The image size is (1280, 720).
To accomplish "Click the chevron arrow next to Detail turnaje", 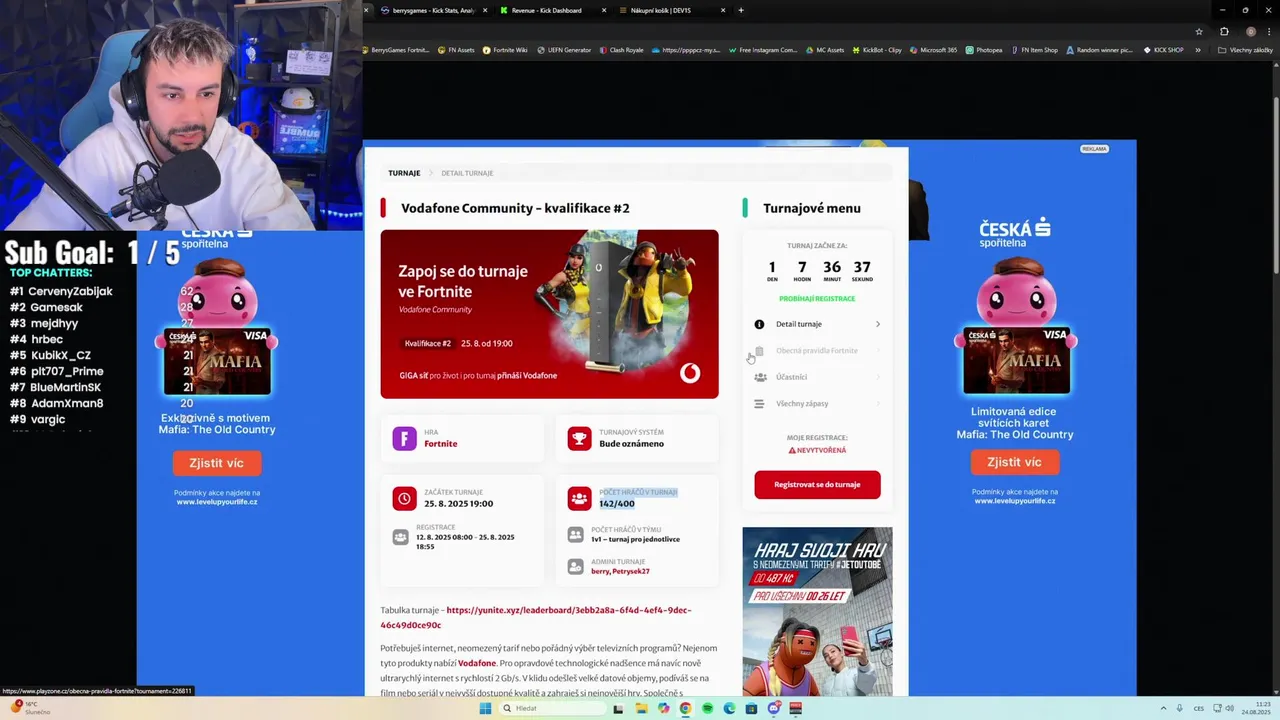I will (x=878, y=324).
